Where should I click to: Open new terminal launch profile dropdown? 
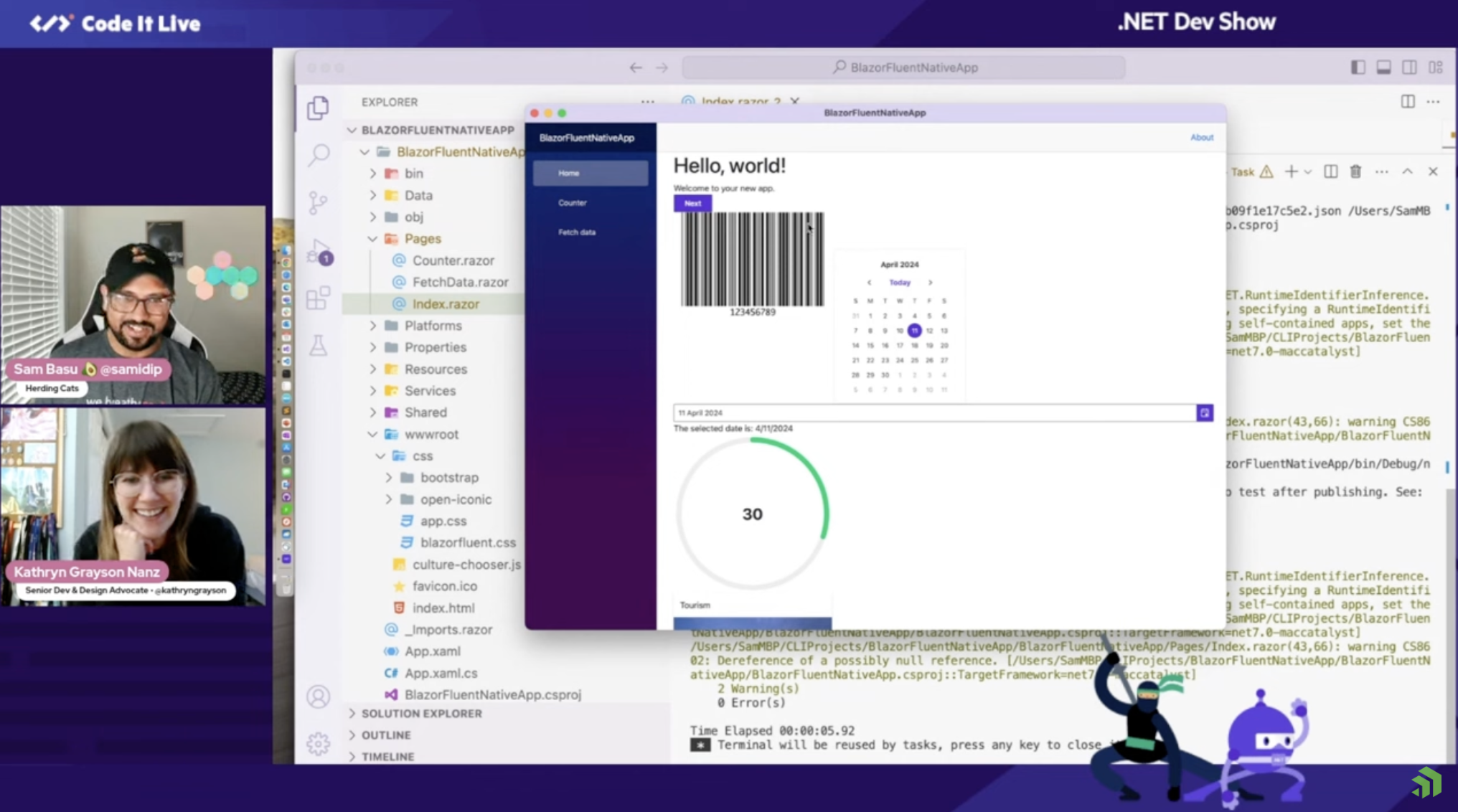click(x=1308, y=172)
